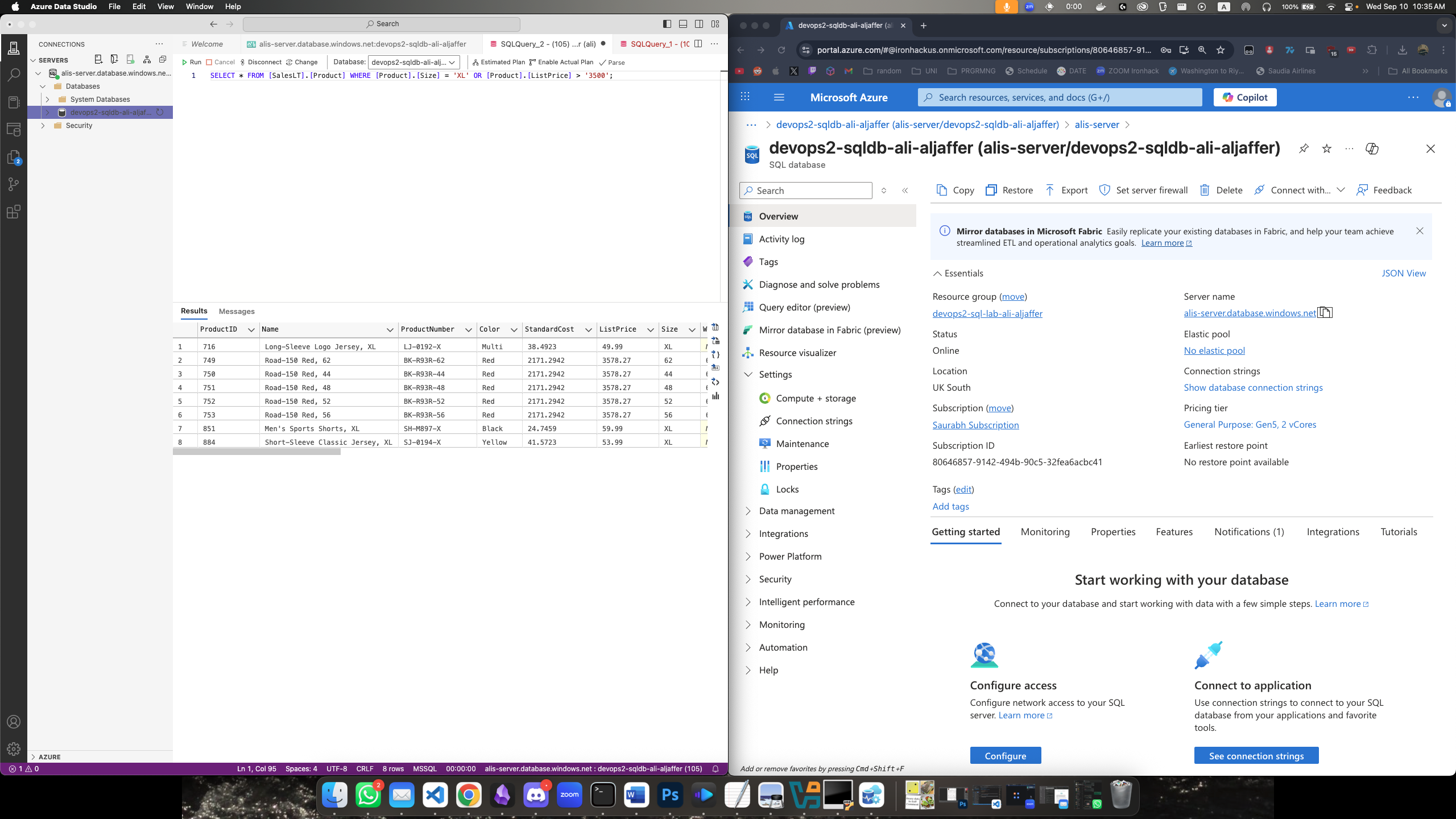Open the Database selection dropdown

click(413, 62)
